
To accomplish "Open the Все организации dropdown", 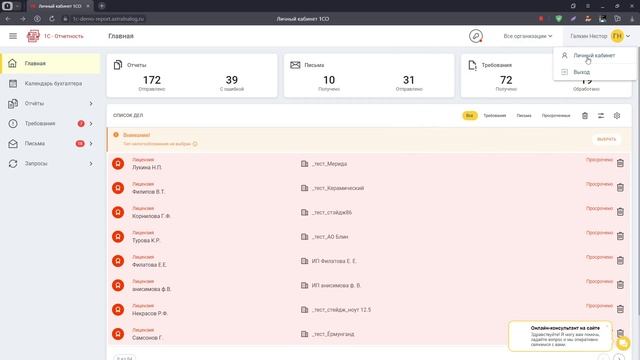I will 527,36.
